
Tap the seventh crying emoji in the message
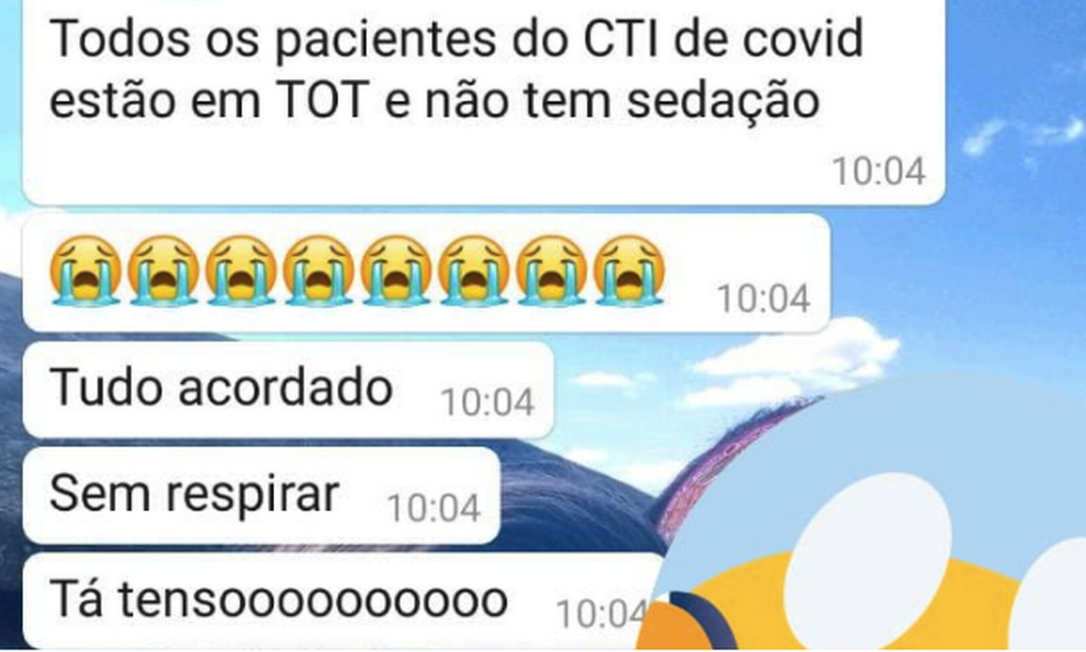551,270
